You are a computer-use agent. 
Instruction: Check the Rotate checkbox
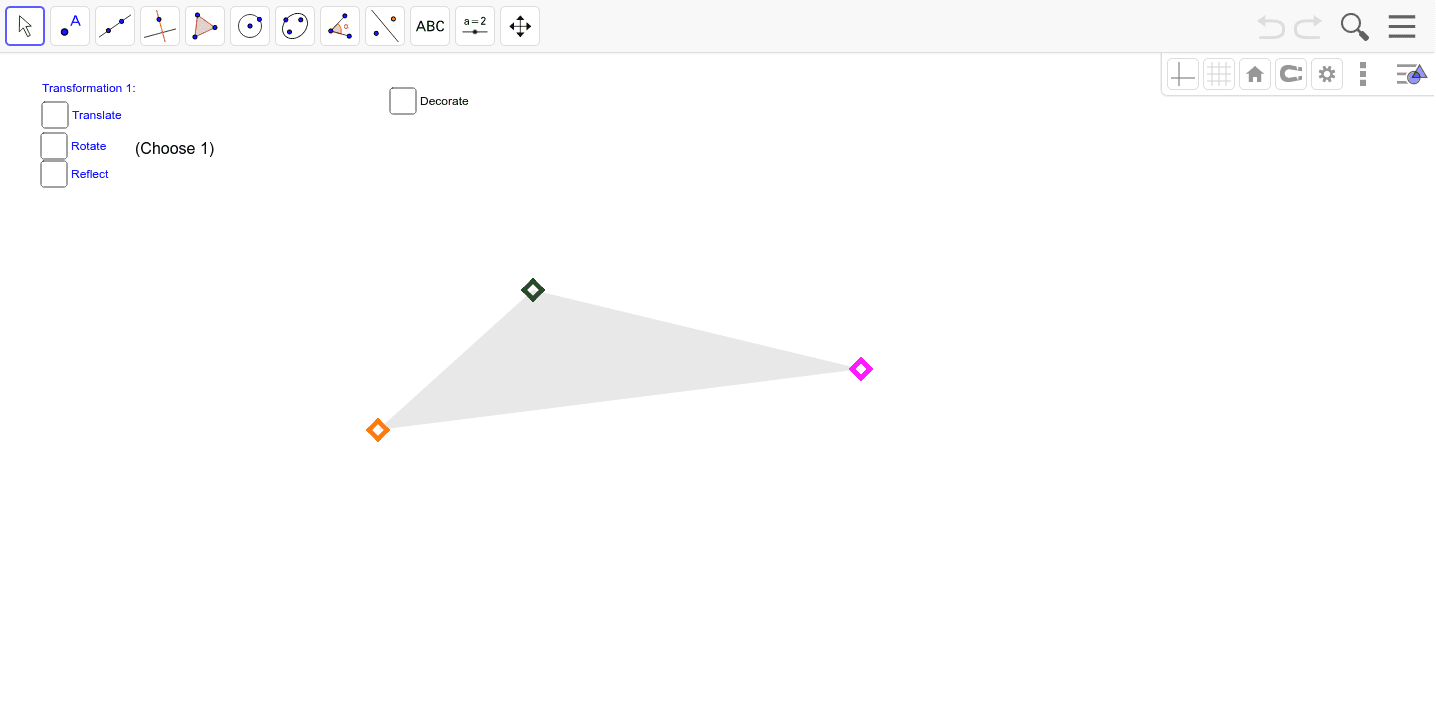click(x=54, y=146)
